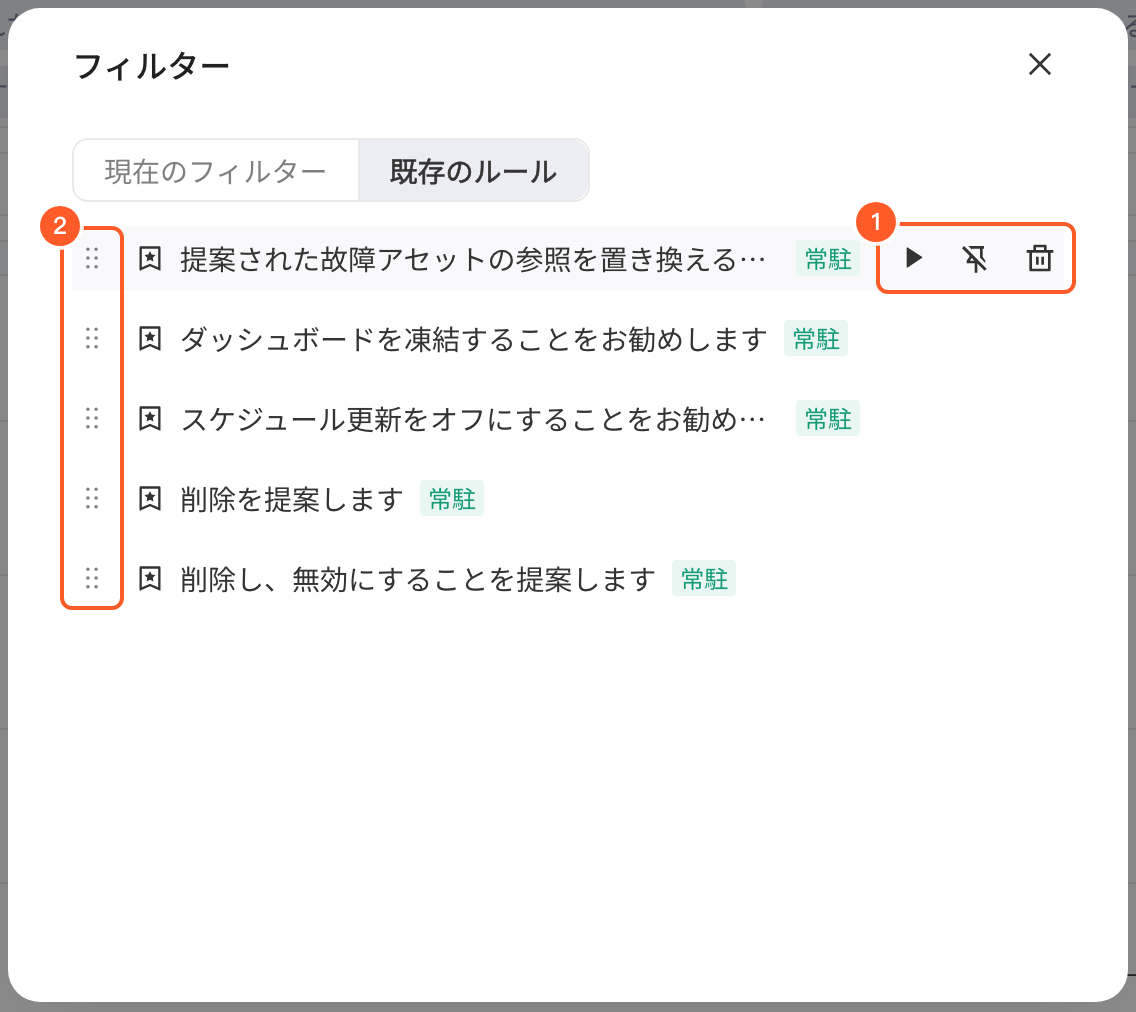Click 常駐 tag on スケジュール更新をオフ rule
Screen dimensions: 1136x1012
(828, 419)
